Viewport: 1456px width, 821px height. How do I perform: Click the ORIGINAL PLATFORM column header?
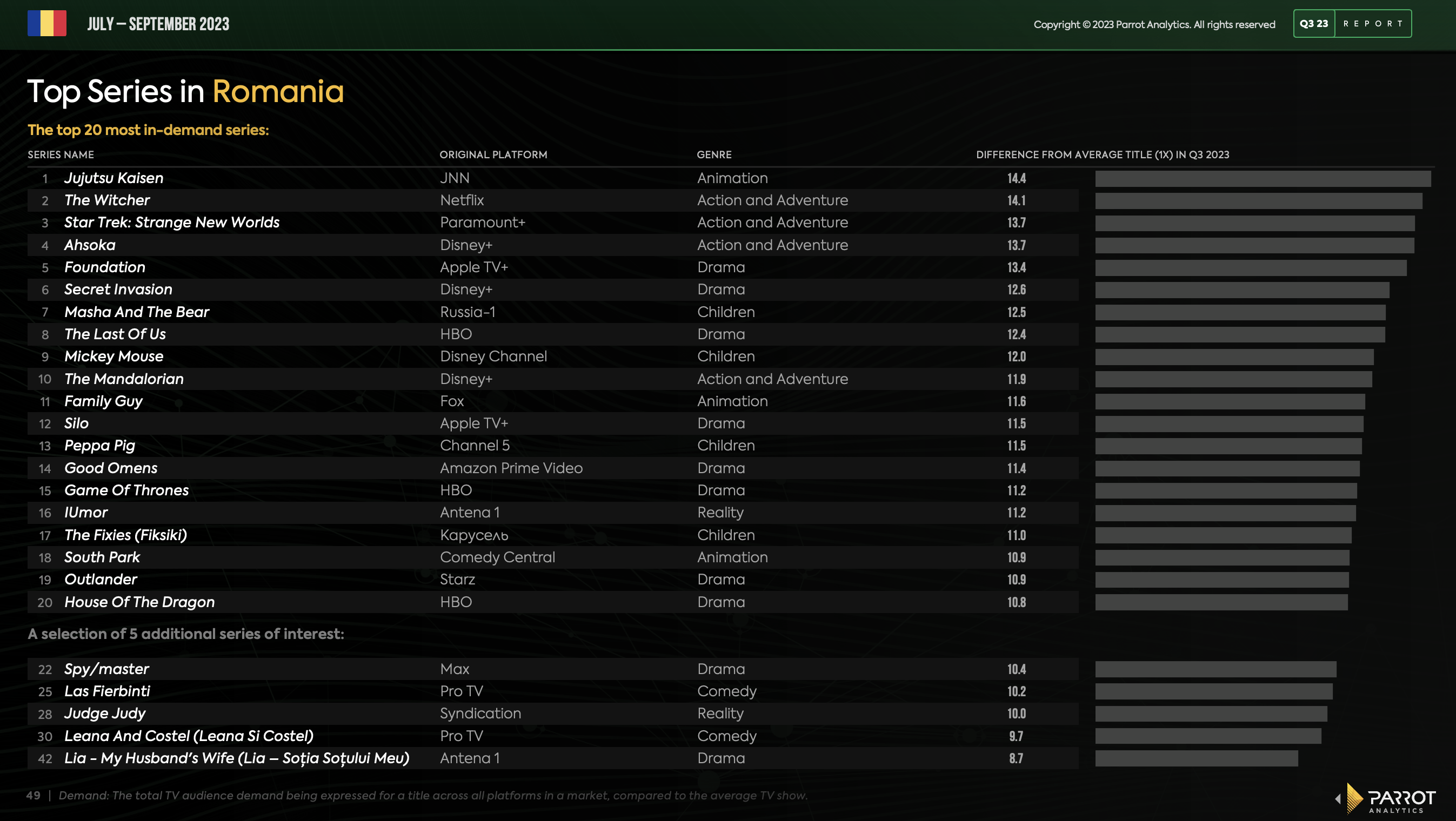[x=493, y=155]
